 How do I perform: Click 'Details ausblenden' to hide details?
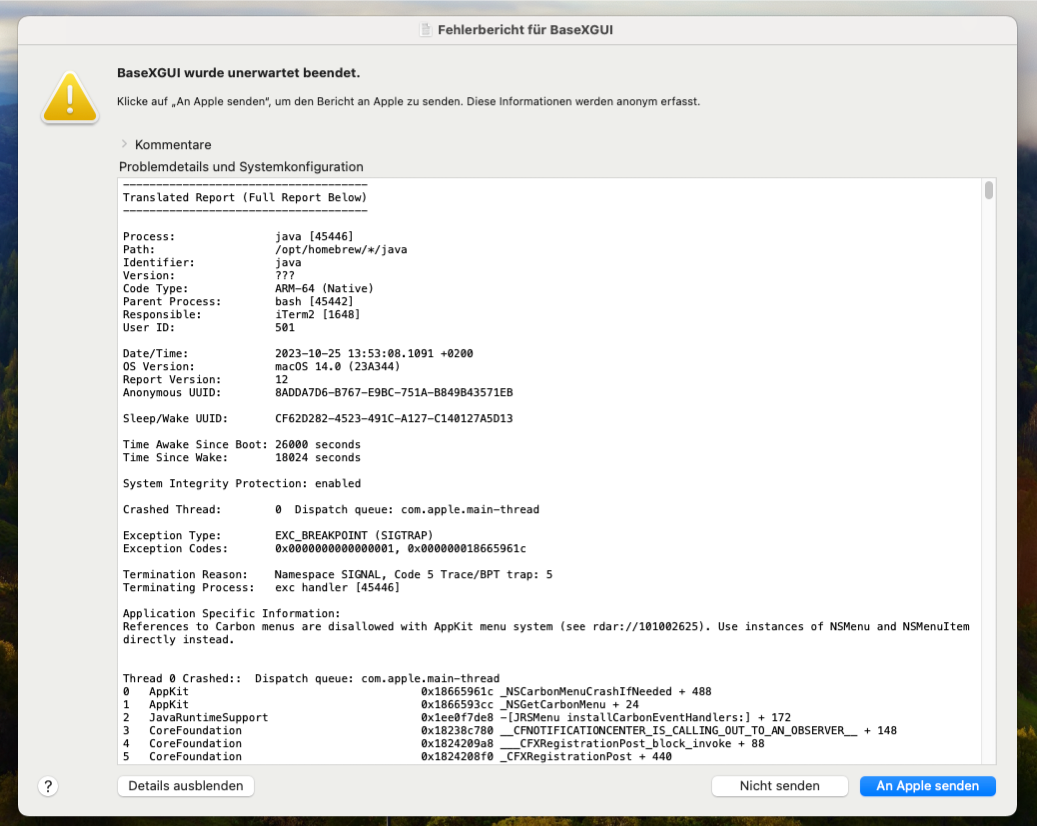pos(186,786)
